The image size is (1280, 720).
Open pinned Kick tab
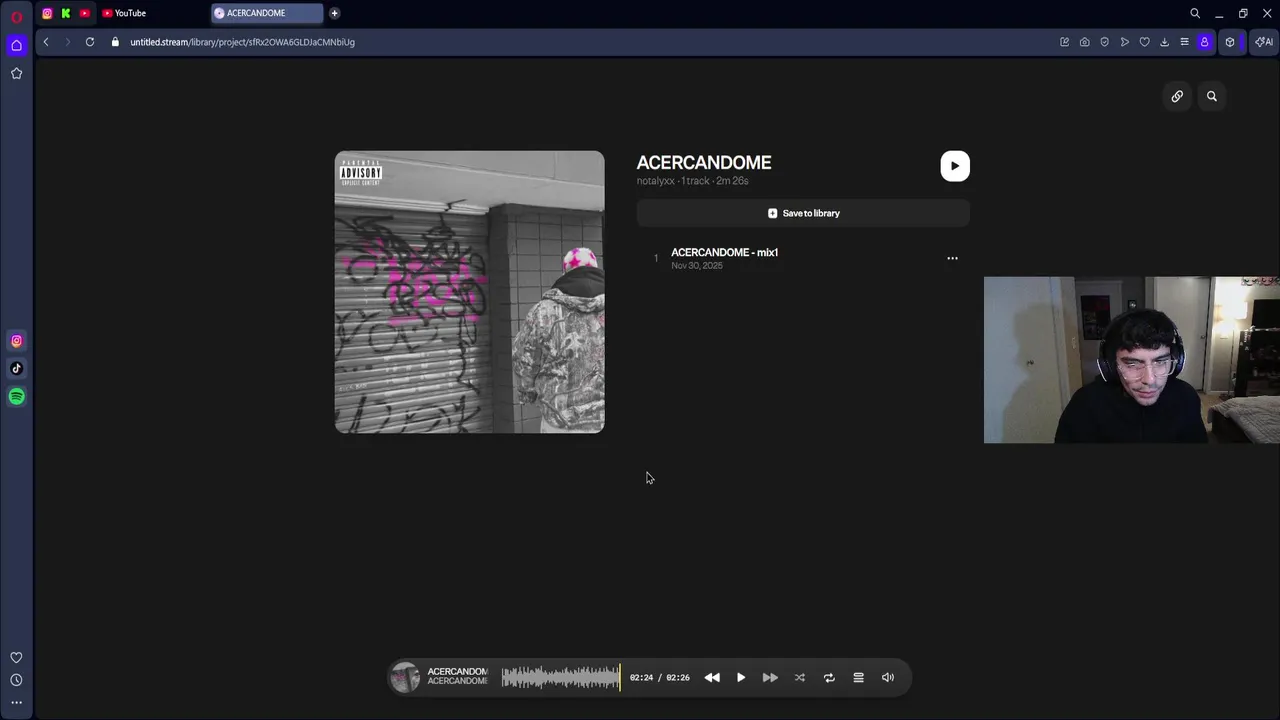tap(66, 13)
